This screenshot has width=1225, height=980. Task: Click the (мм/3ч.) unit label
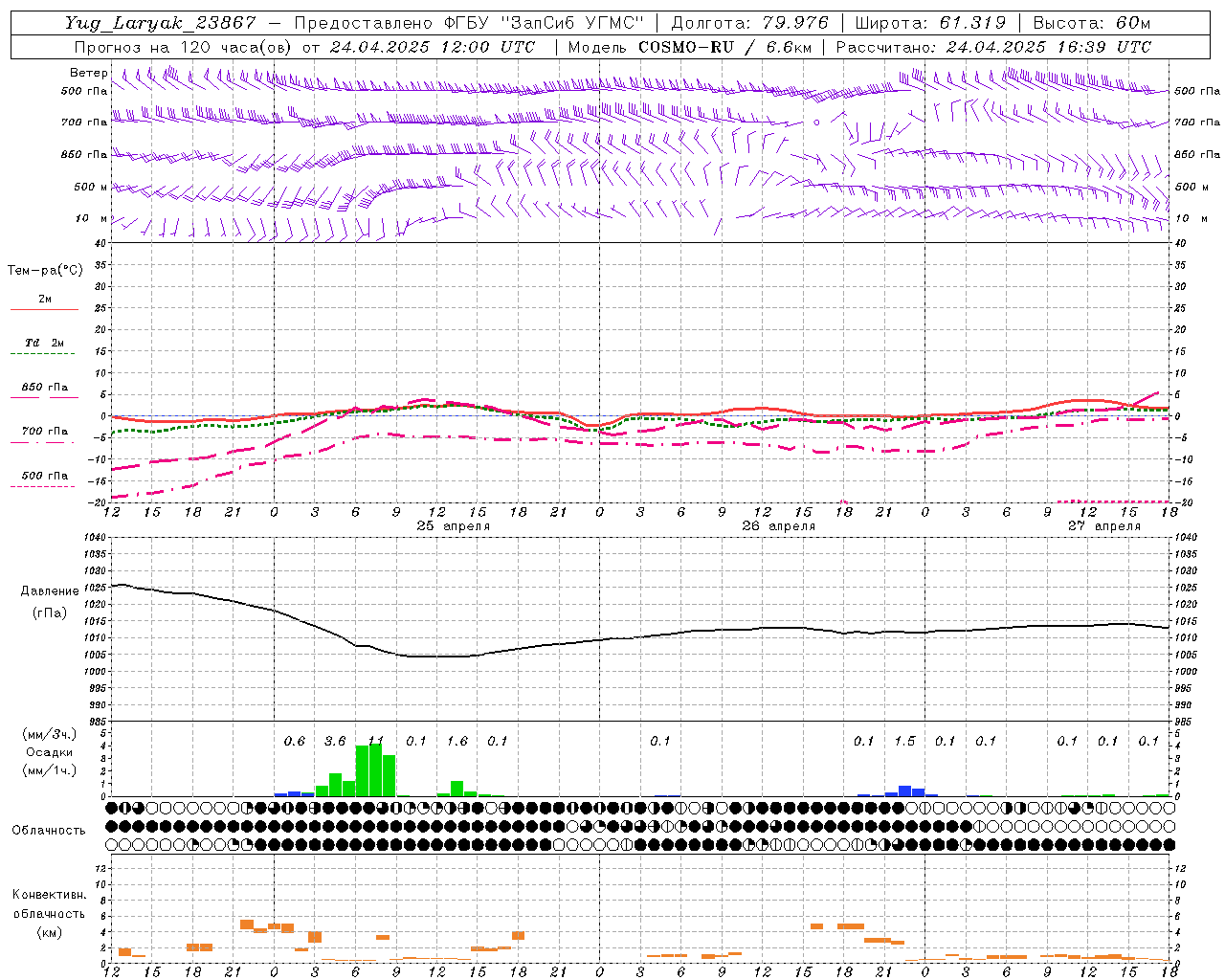coord(49,734)
